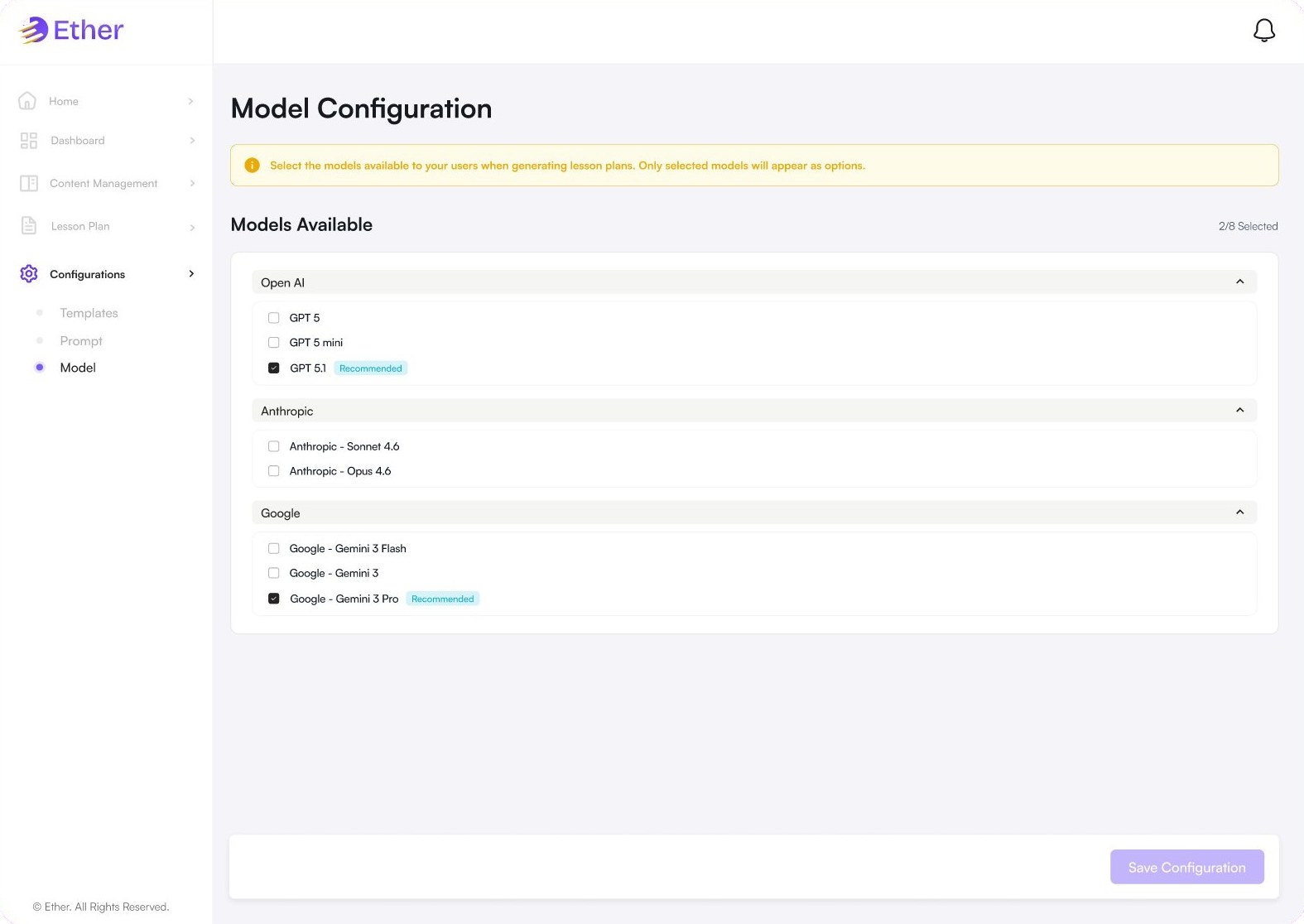The width and height of the screenshot is (1304, 924).
Task: Check the Anthropic - Sonnet 4.6 checkbox
Action: [274, 446]
